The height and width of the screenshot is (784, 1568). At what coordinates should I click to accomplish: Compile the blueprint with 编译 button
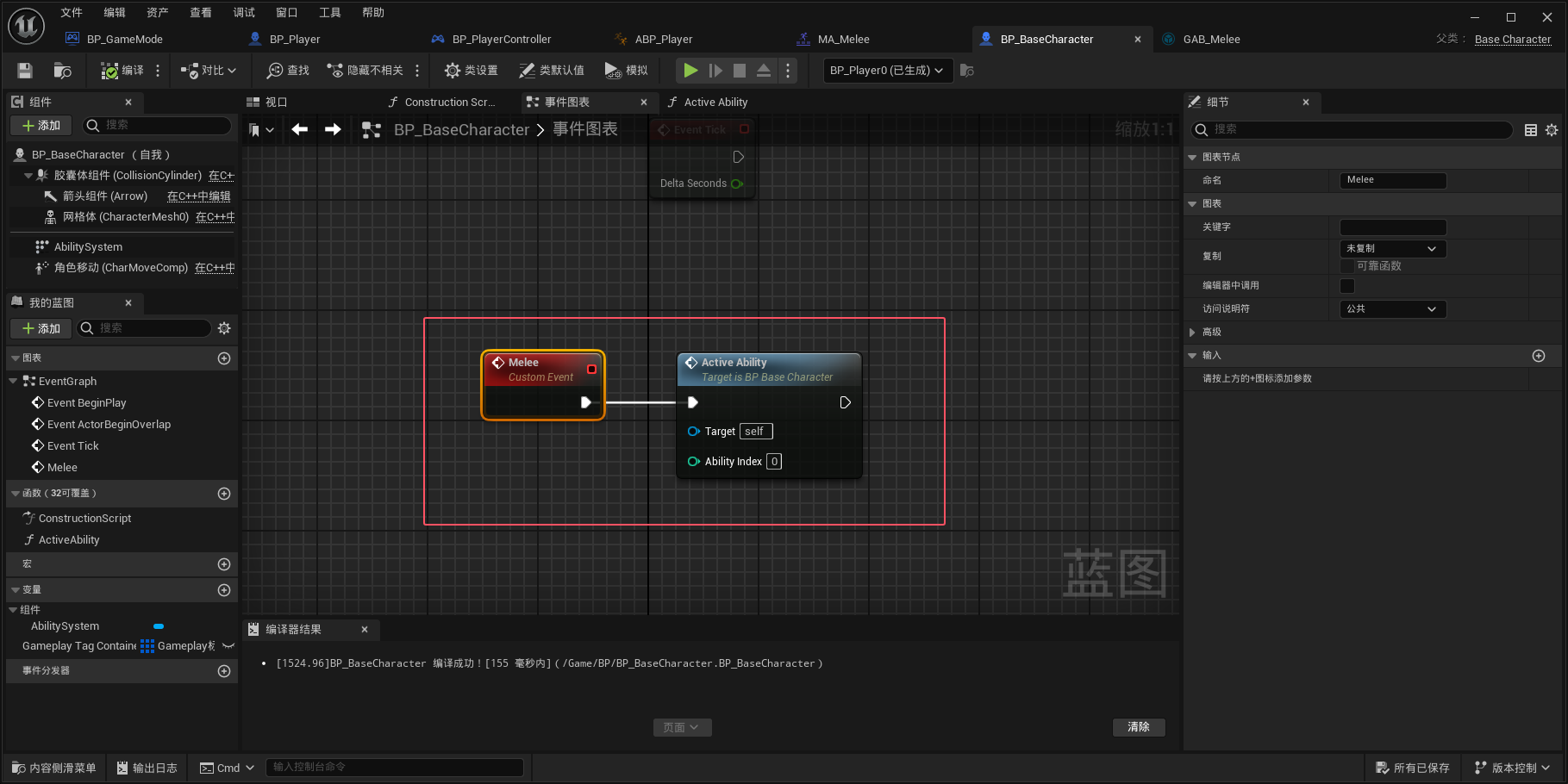pyautogui.click(x=122, y=71)
